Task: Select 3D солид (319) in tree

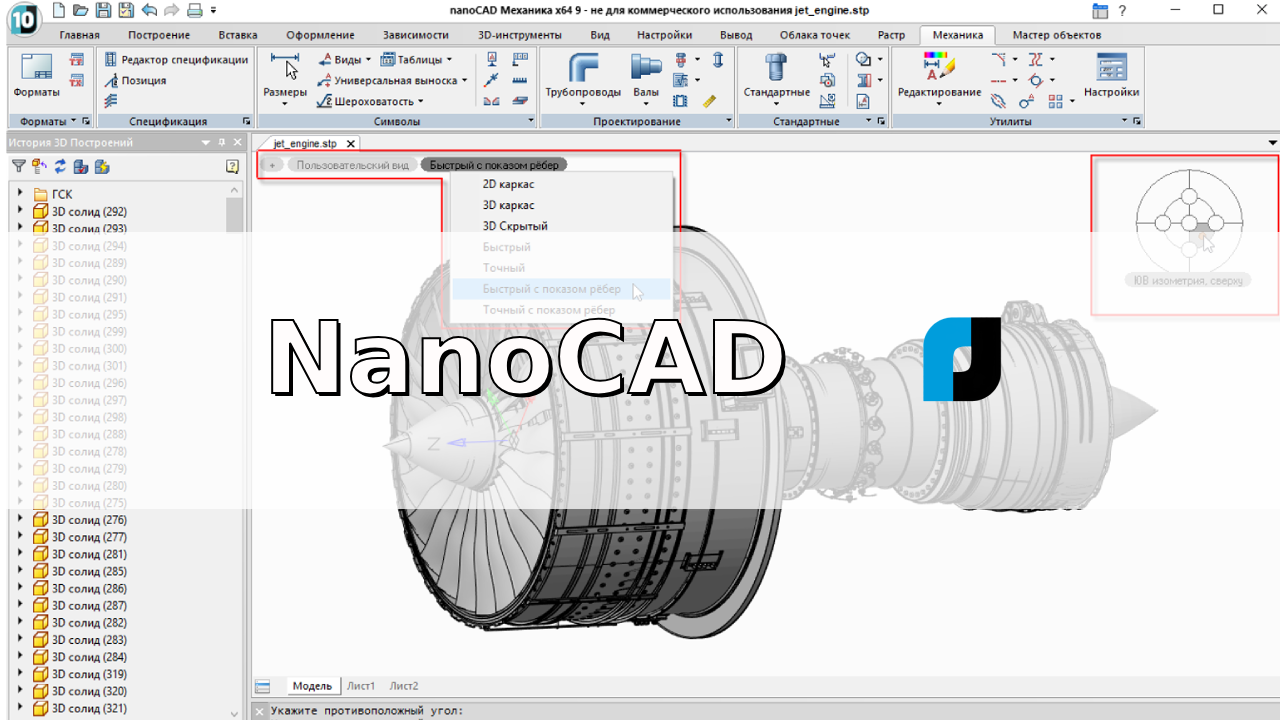Action: (89, 674)
